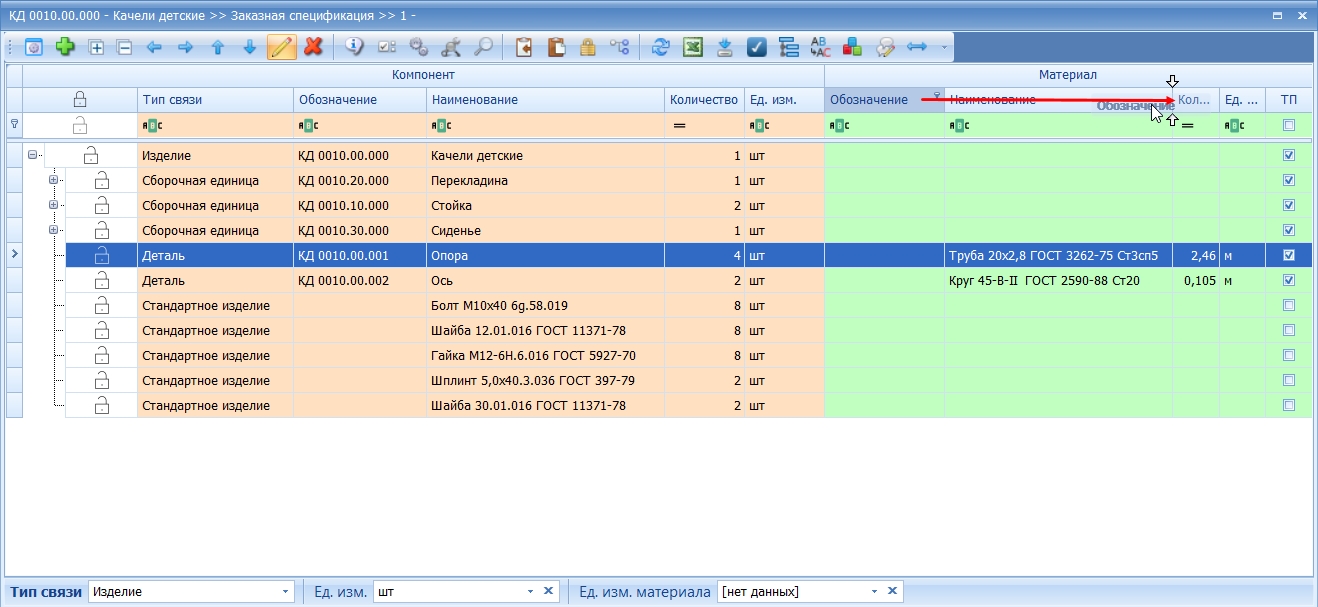Viewport: 1318px width, 607px height.
Task: Click the padlock icon in toolbar
Action: pyautogui.click(x=588, y=47)
